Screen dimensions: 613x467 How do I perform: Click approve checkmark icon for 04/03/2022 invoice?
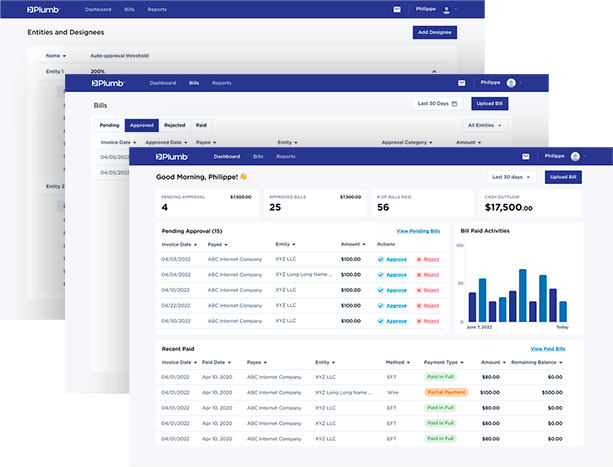click(x=381, y=259)
